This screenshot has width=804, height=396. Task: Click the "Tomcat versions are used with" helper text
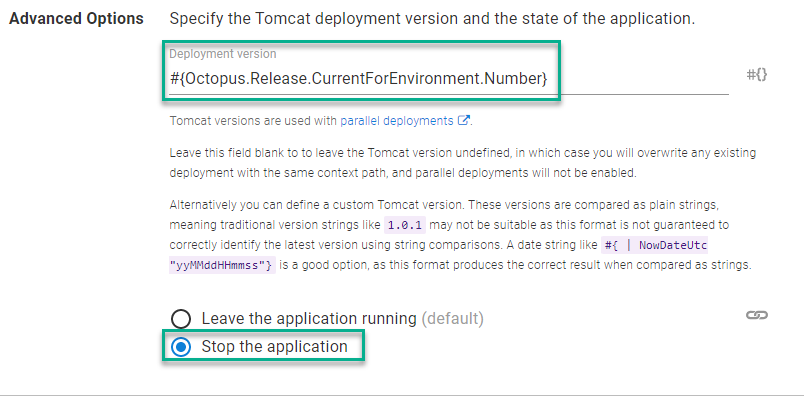tap(254, 121)
